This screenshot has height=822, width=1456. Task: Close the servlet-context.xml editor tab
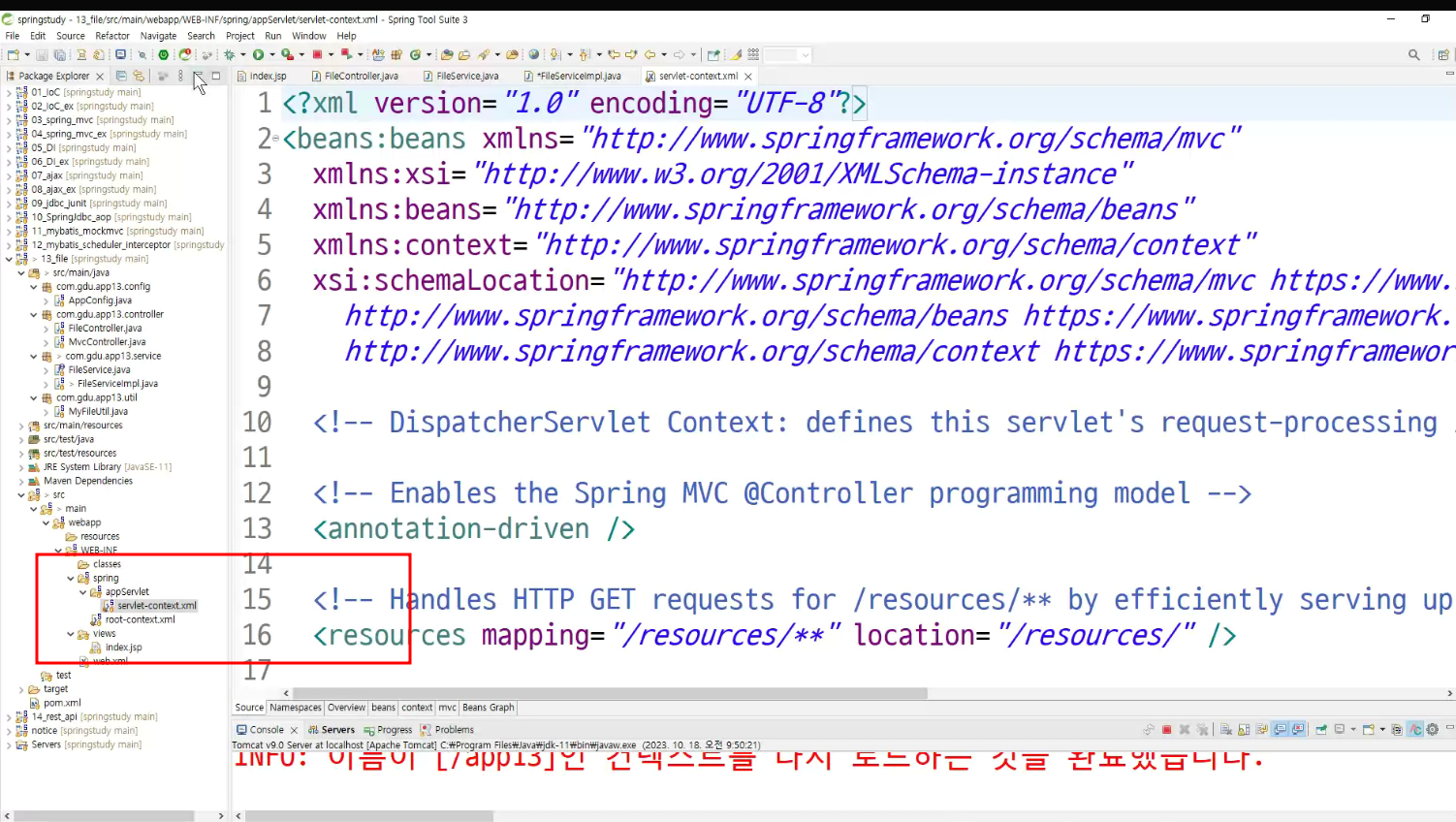[x=748, y=76]
